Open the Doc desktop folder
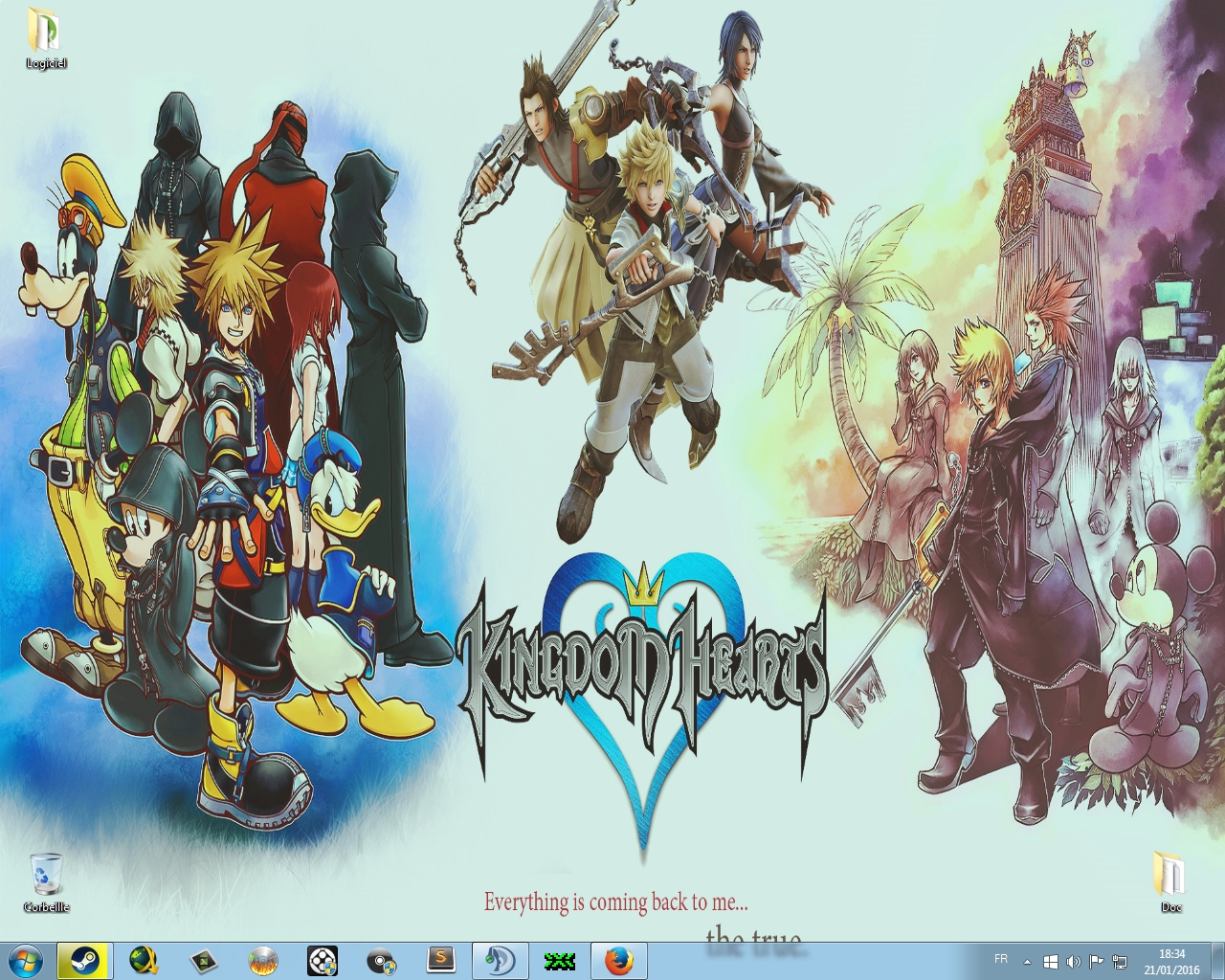The height and width of the screenshot is (980, 1225). [1170, 881]
